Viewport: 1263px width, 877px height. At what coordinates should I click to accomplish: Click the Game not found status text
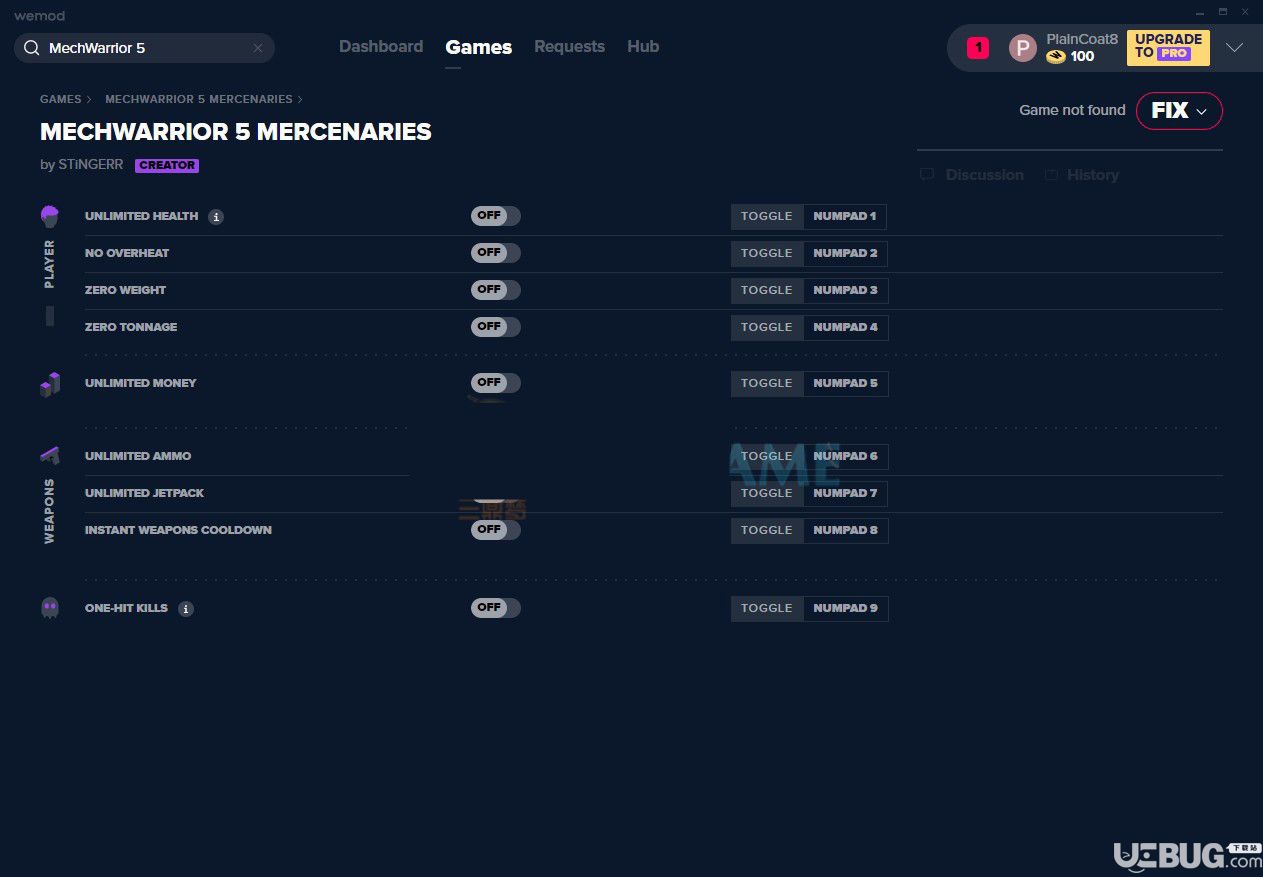(1072, 110)
